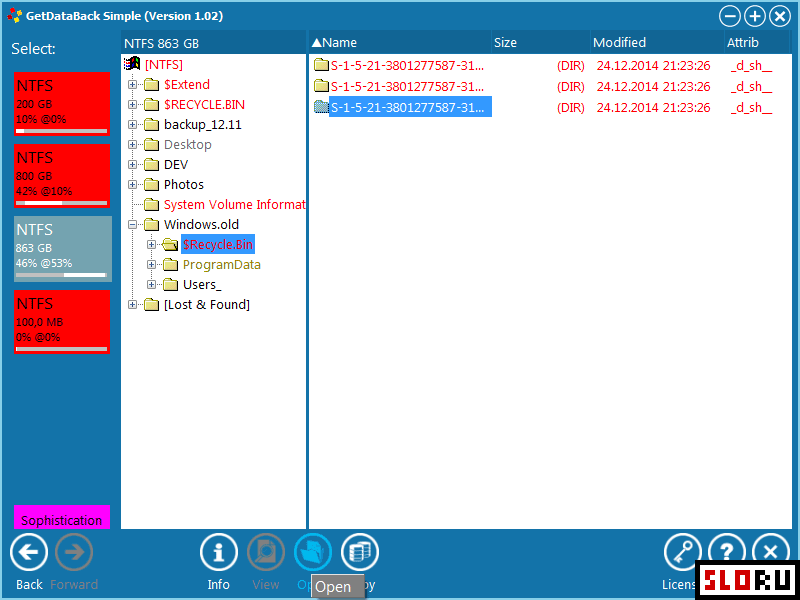Maximize the window with the plus button
The height and width of the screenshot is (600, 800).
pos(755,16)
